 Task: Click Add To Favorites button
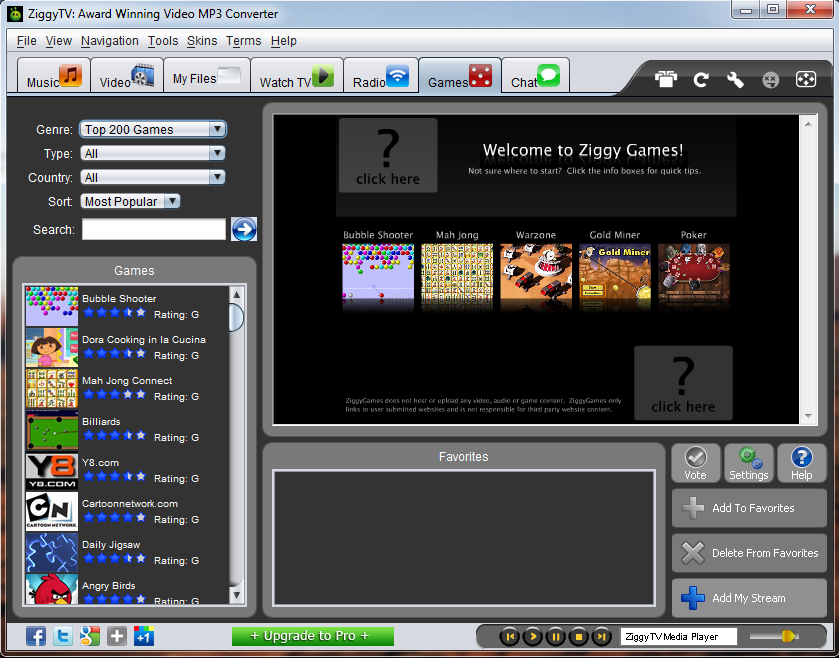coord(749,508)
